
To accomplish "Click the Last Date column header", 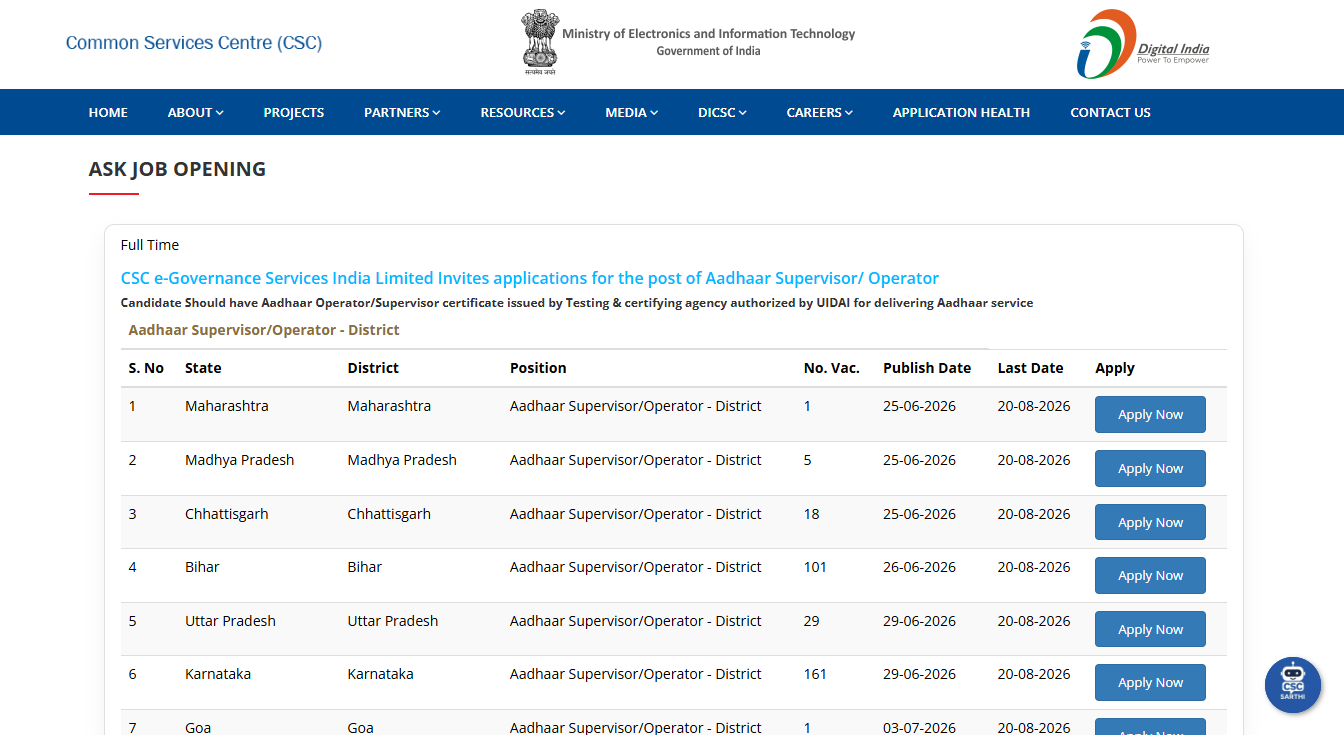I will (1030, 368).
